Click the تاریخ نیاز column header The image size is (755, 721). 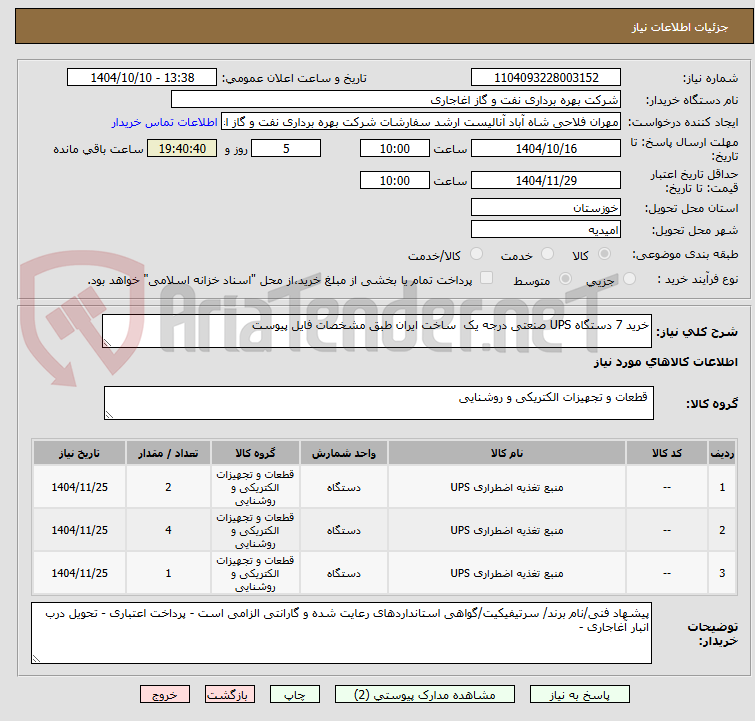[x=79, y=453]
